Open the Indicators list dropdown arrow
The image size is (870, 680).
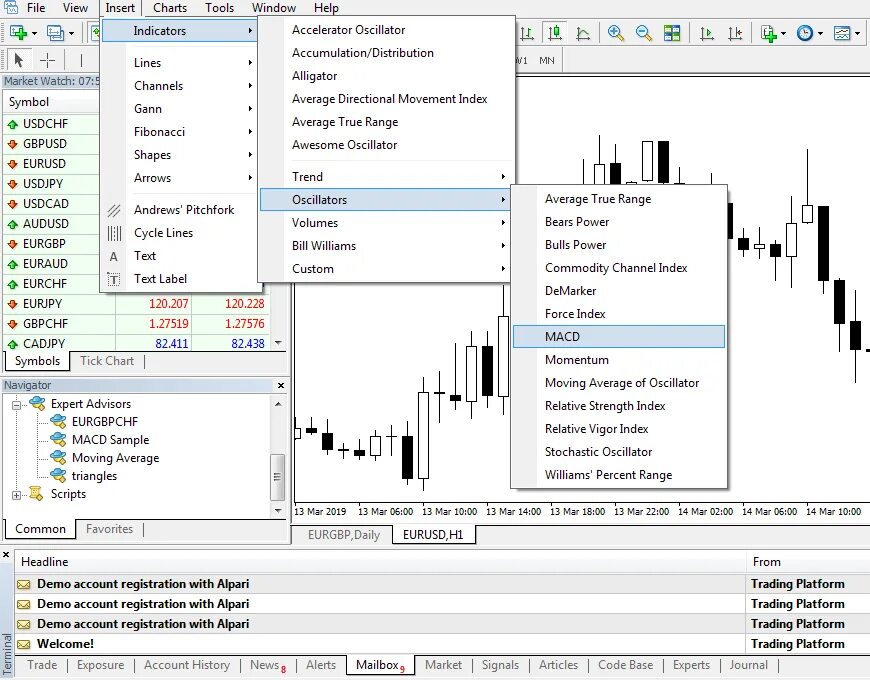pyautogui.click(x=783, y=33)
